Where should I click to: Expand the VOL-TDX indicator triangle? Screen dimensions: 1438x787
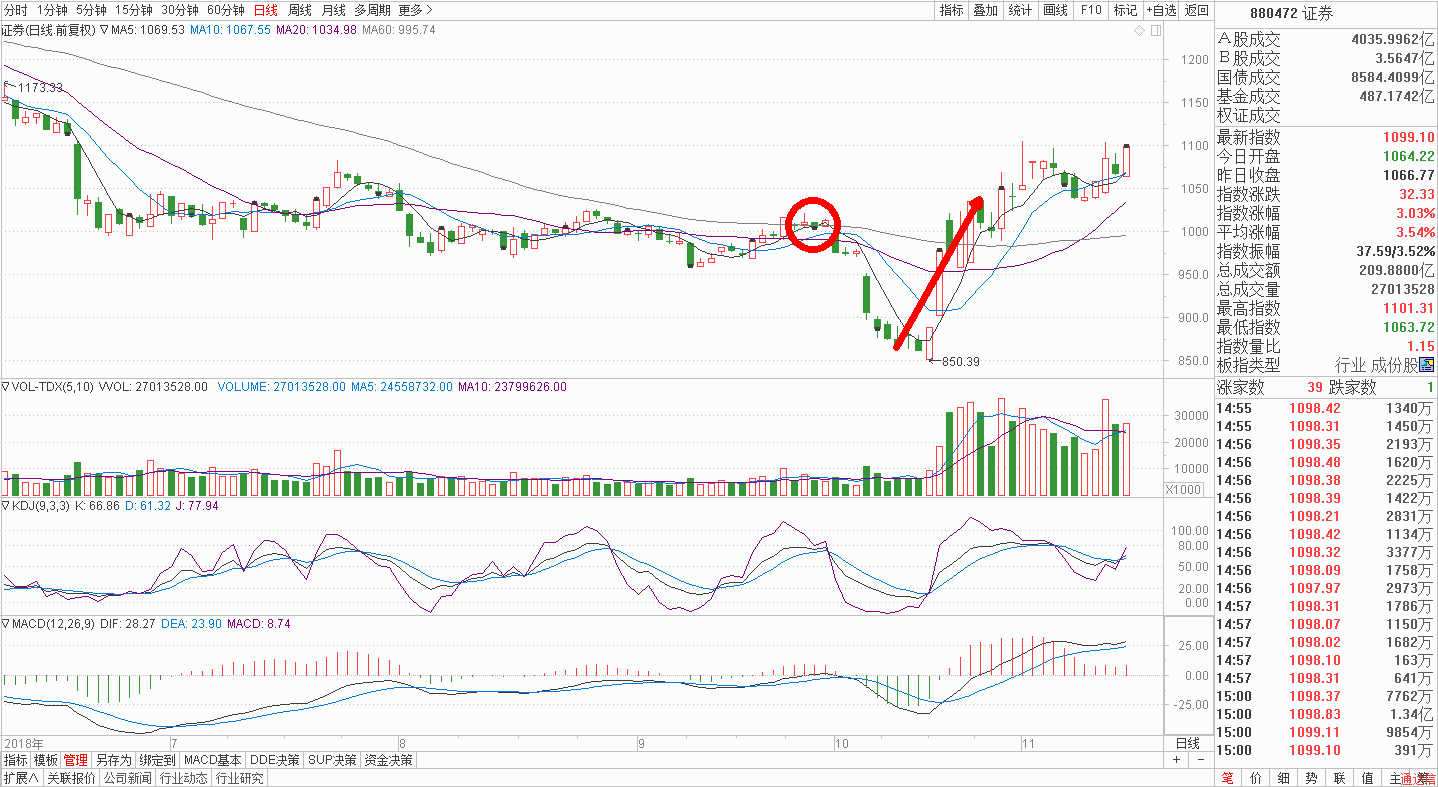pos(5,386)
